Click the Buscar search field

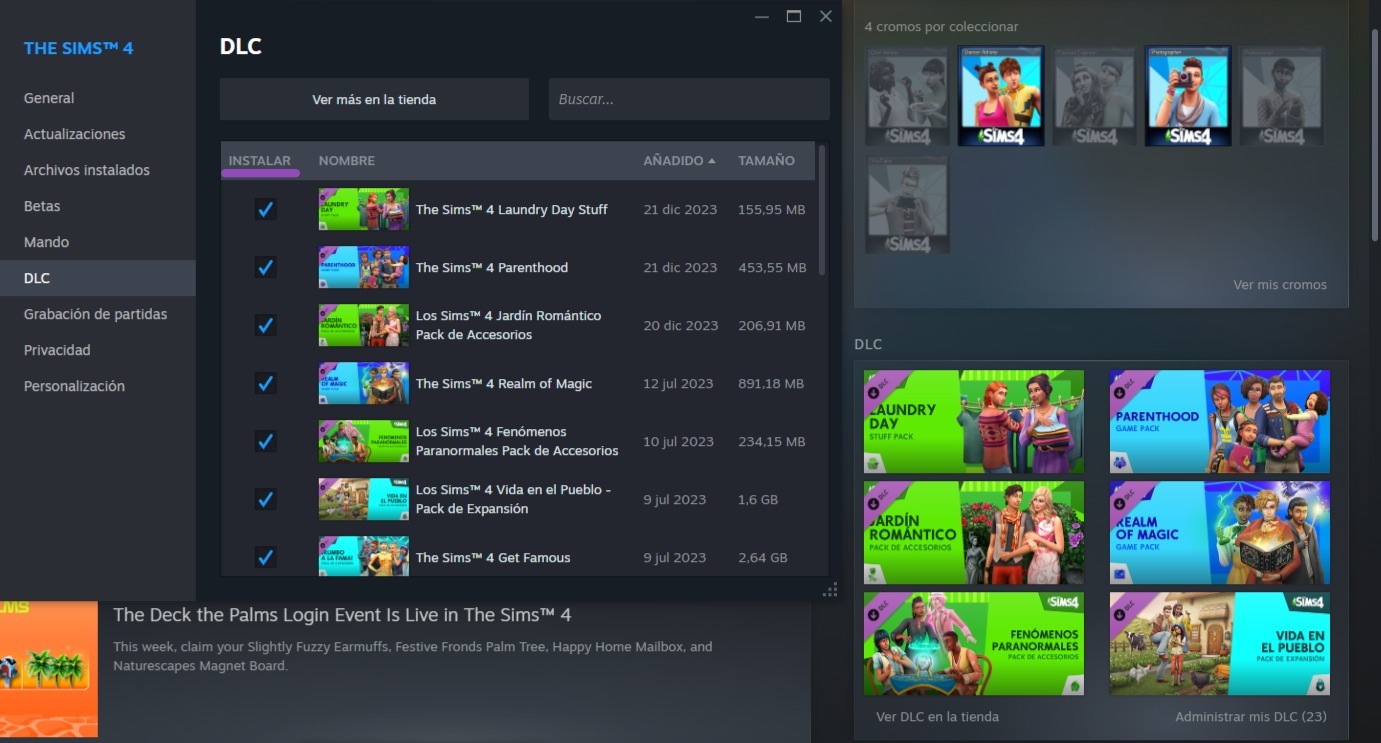coord(689,100)
